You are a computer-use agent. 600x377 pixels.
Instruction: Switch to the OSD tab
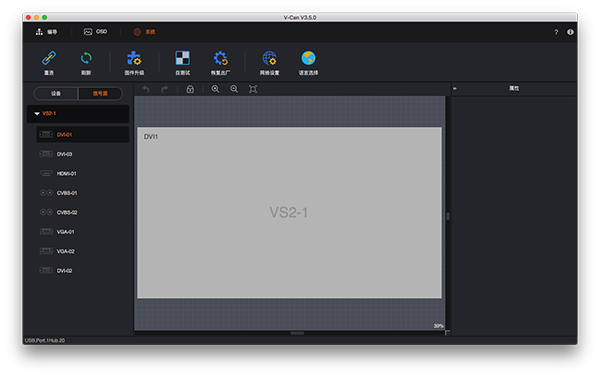click(96, 32)
